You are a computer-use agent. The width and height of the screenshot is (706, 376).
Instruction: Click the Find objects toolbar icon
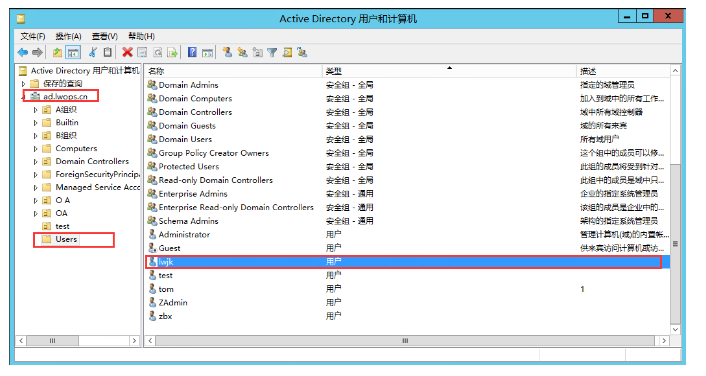coord(287,53)
